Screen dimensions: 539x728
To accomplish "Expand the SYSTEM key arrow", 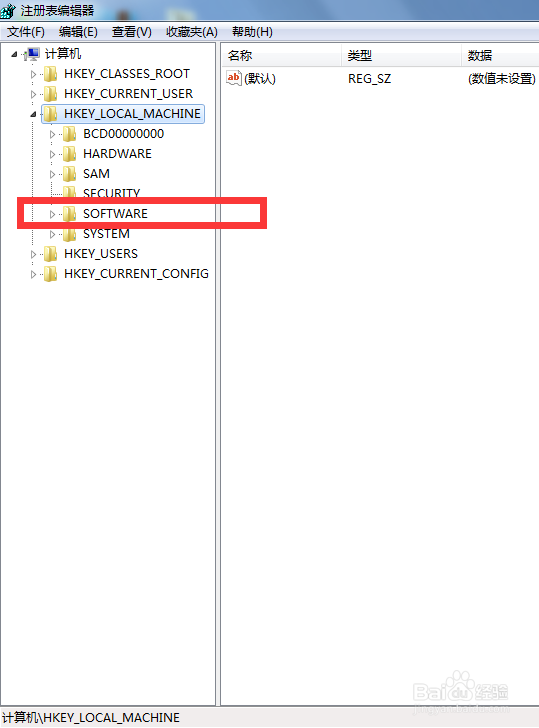I will (52, 234).
